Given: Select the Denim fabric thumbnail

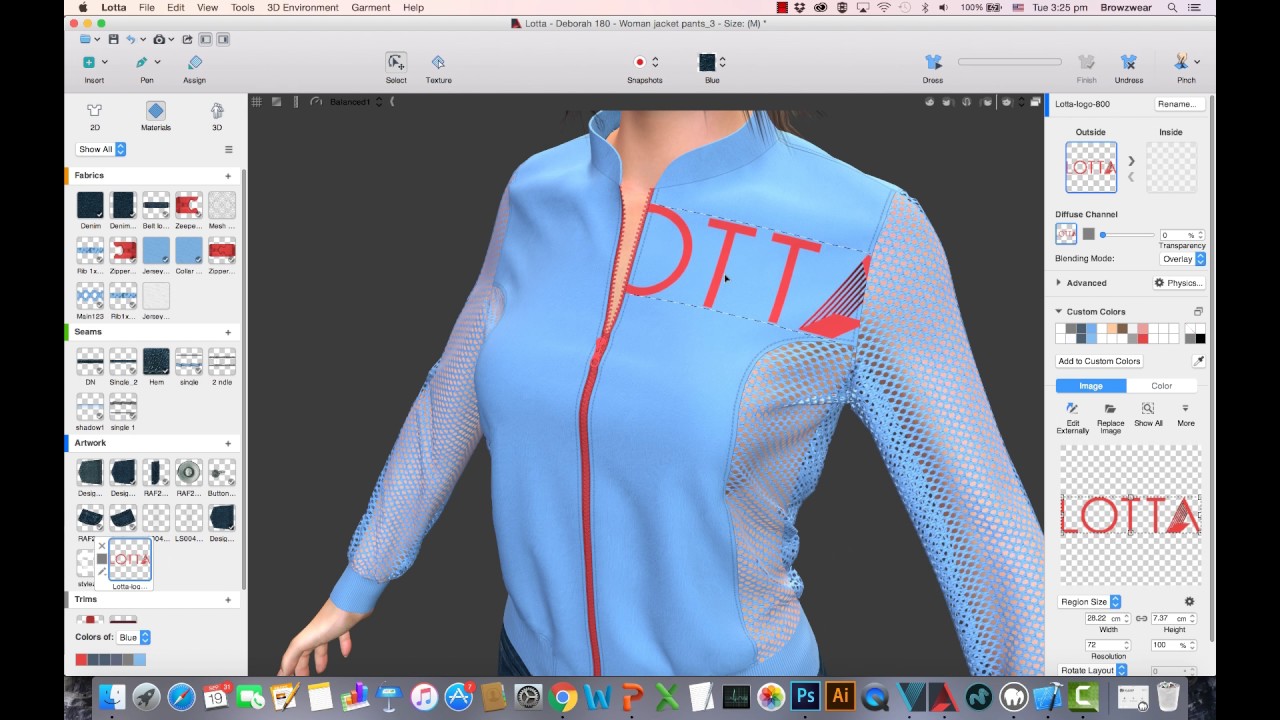Looking at the screenshot, I should point(90,205).
